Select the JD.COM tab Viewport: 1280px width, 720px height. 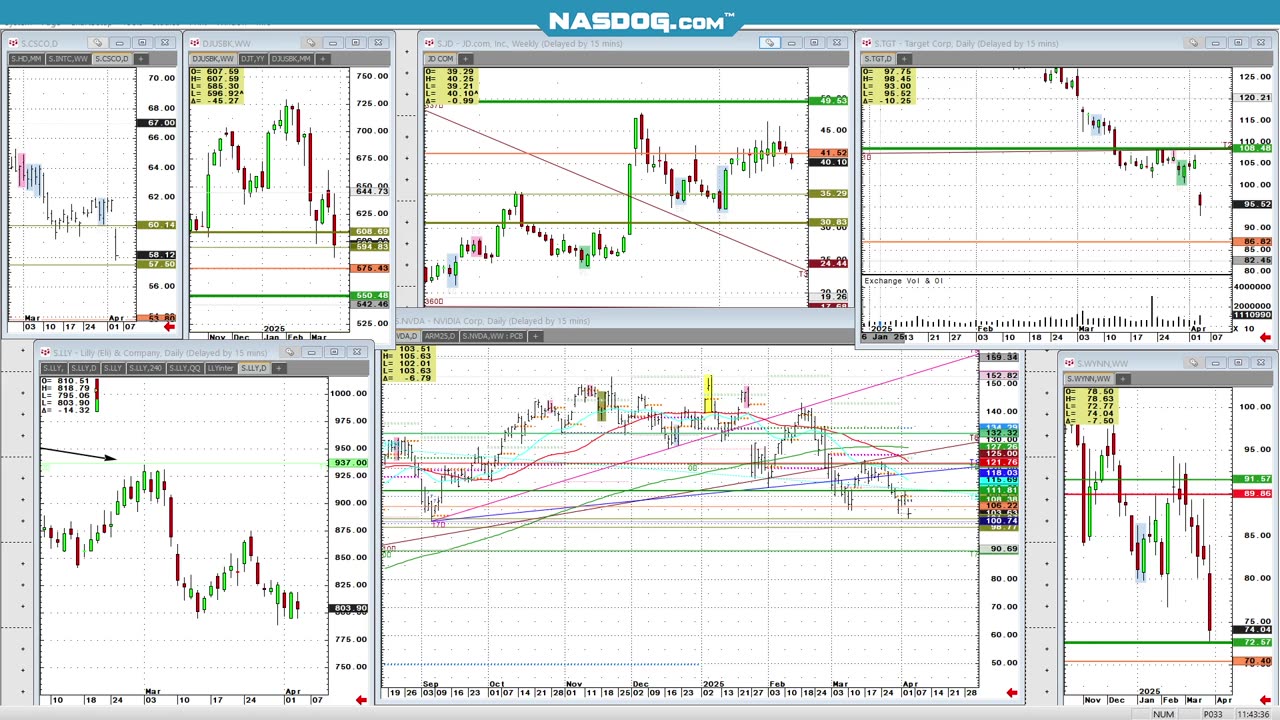pos(441,59)
